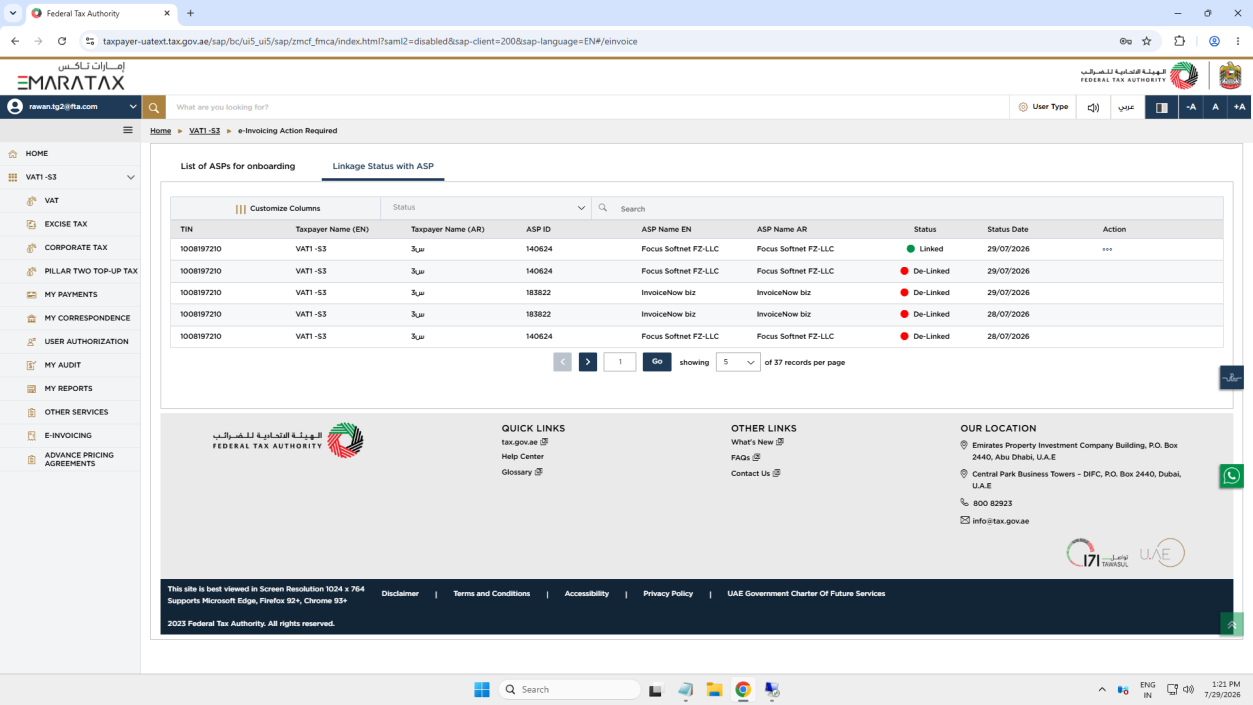Open the Contact Us link
This screenshot has width=1253, height=705.
755,474
